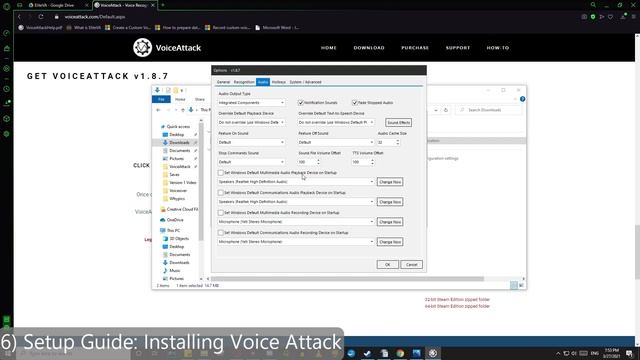Viewport: 640px width, 360px height.
Task: Reload the page with the refresh icon
Action: point(41,17)
